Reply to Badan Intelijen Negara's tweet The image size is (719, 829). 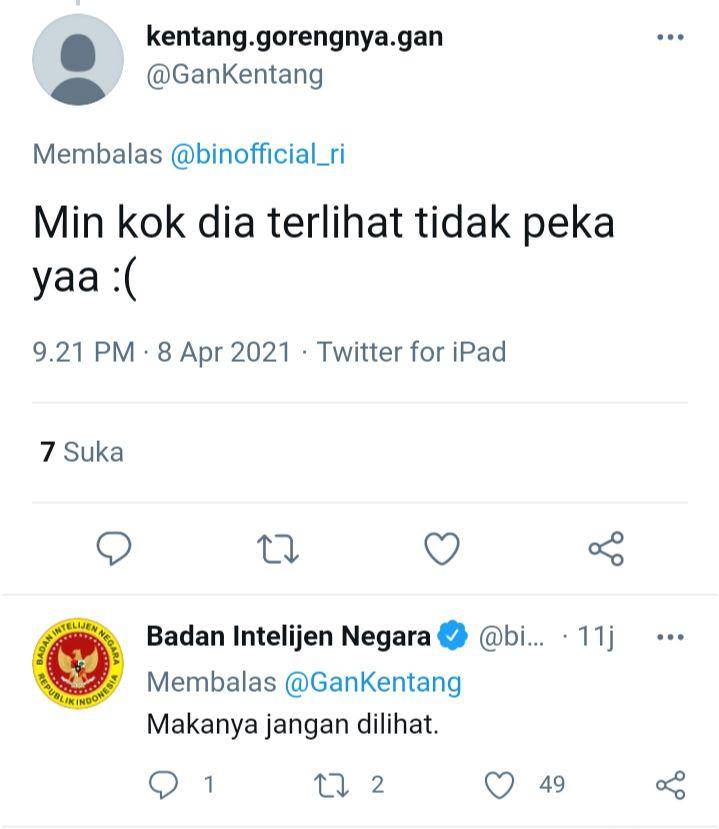click(x=163, y=784)
